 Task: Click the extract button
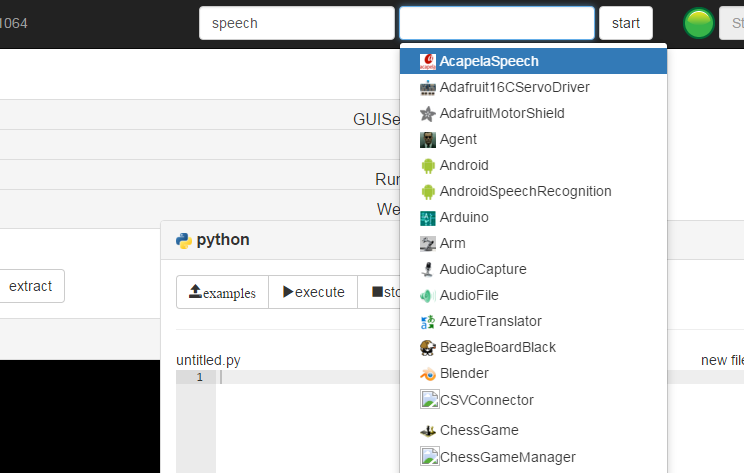[x=31, y=286]
